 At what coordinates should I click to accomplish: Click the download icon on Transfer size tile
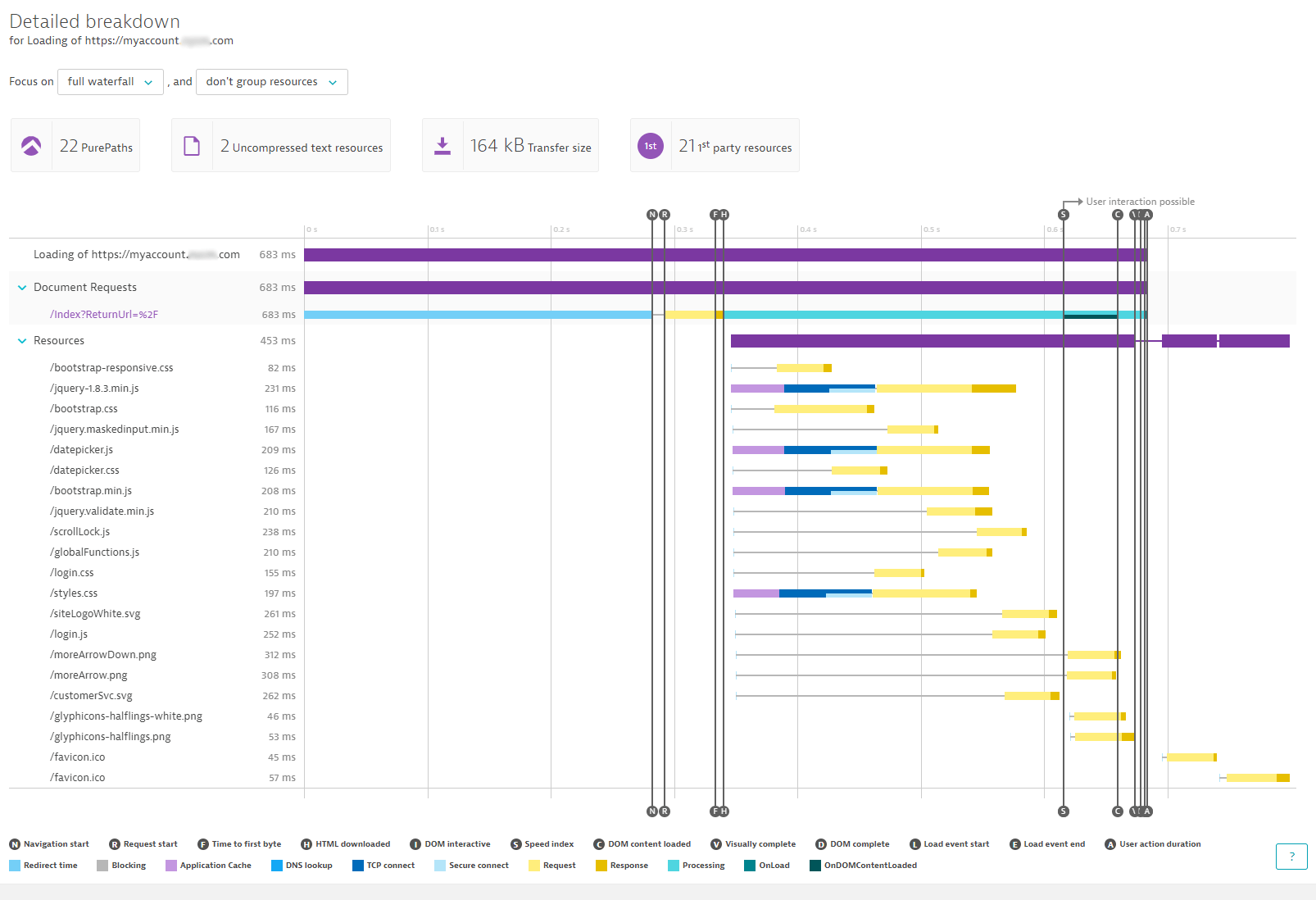pyautogui.click(x=443, y=145)
